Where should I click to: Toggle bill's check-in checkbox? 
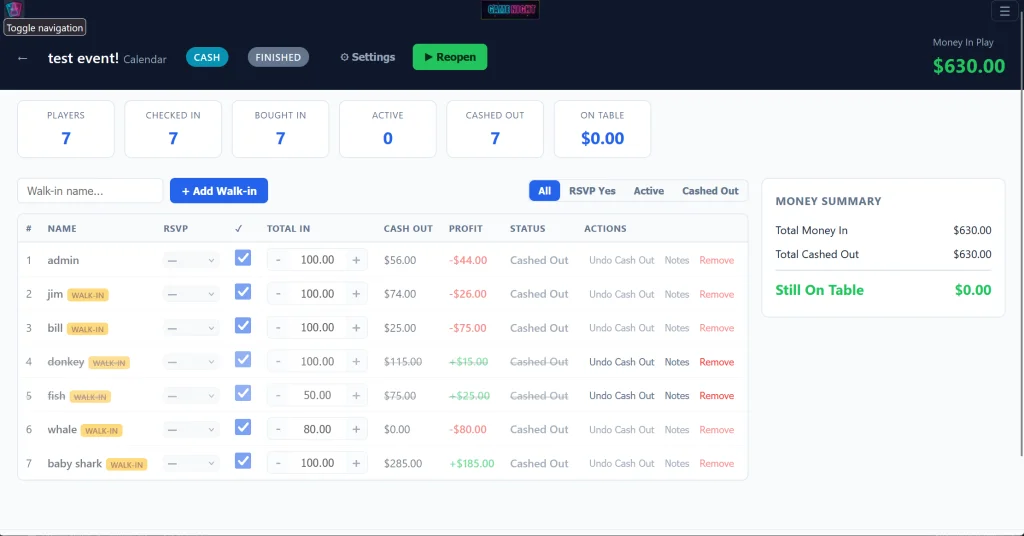tap(243, 326)
